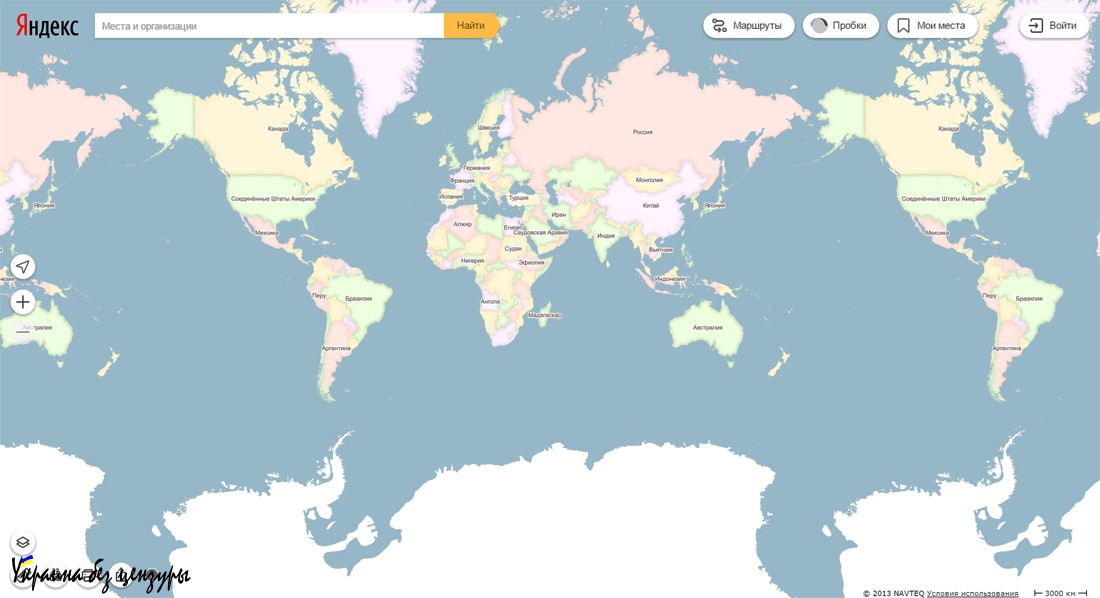Zoom in with the plus button

(x=23, y=302)
